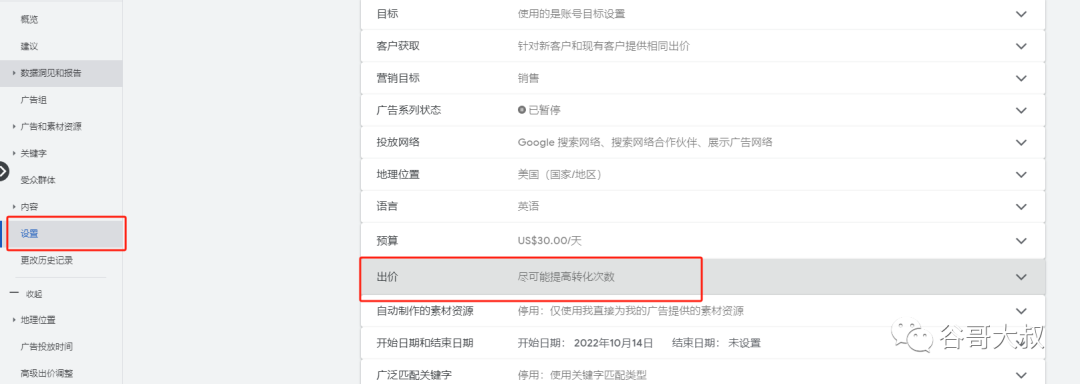Expand the 目标 settings row chevron

click(1021, 14)
